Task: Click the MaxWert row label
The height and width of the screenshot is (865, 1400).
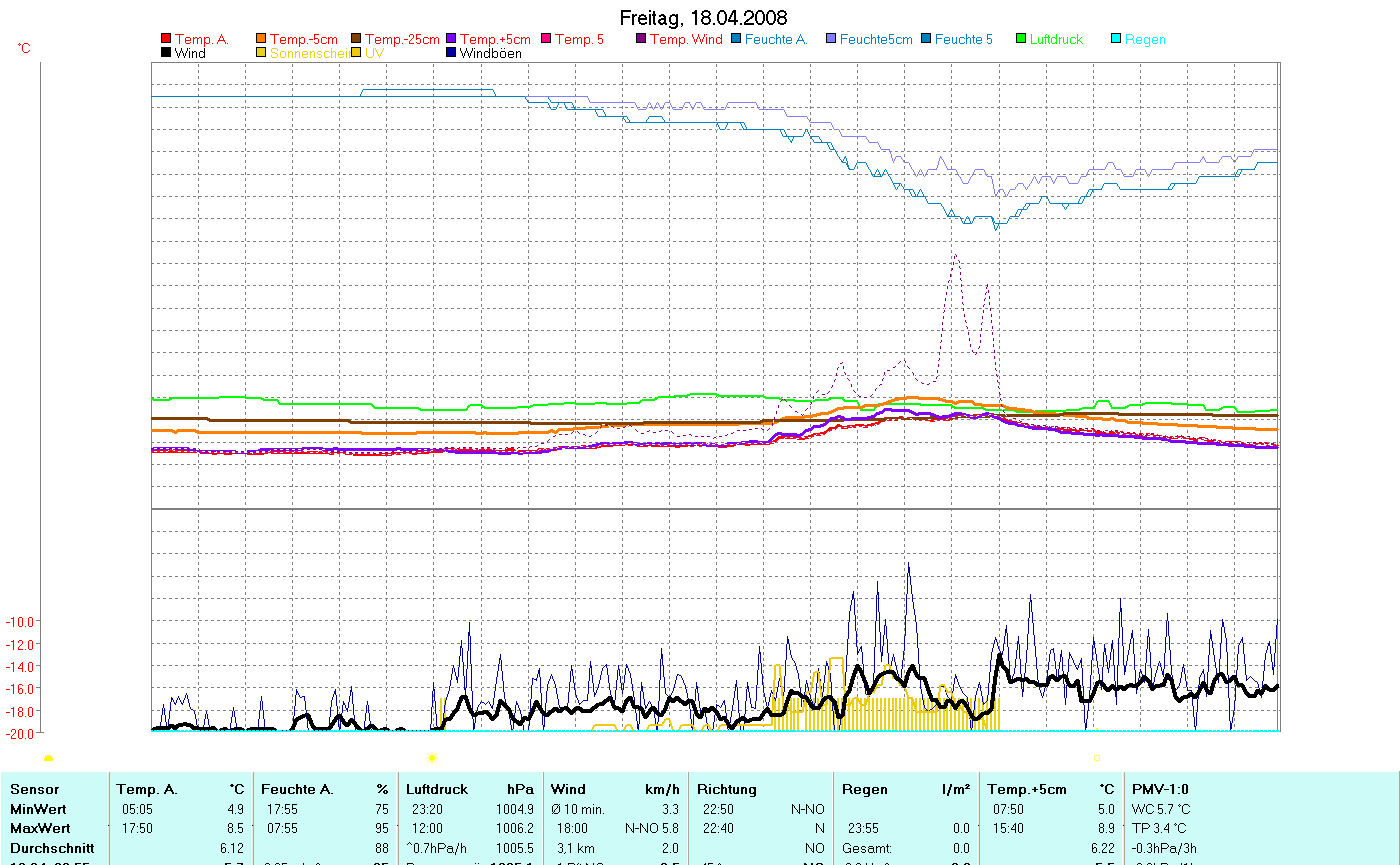Action: tap(39, 828)
